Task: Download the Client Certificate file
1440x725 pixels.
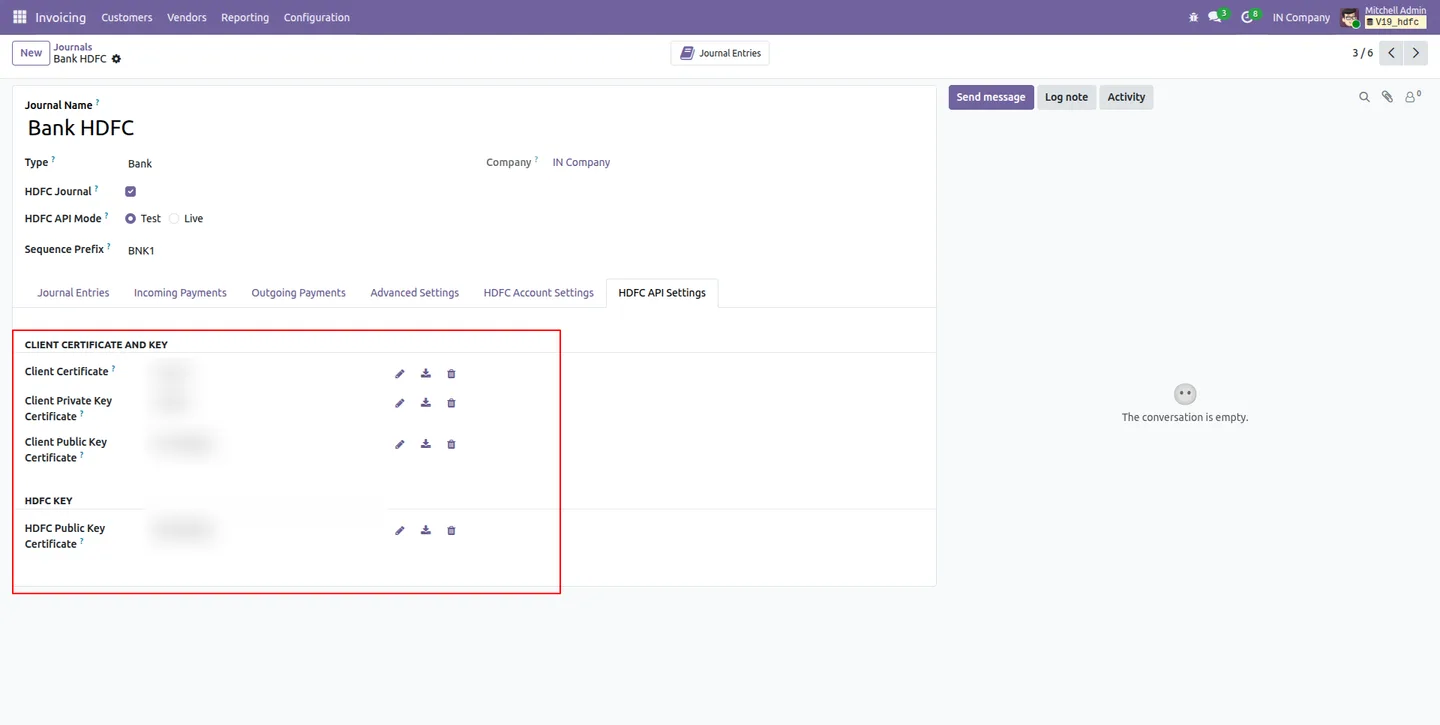Action: coord(426,374)
